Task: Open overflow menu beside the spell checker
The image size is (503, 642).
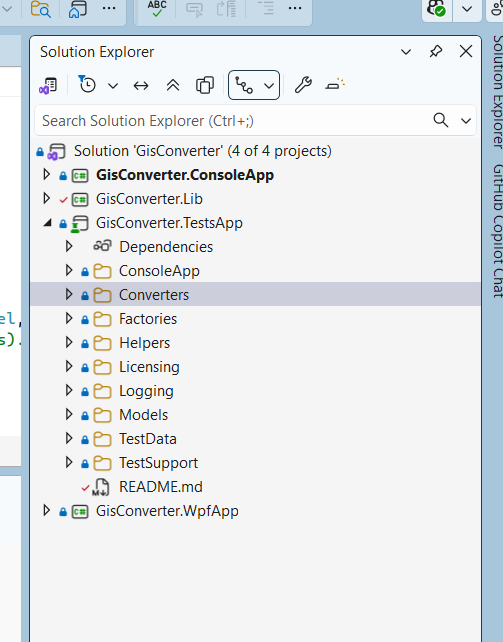Action: [x=295, y=8]
